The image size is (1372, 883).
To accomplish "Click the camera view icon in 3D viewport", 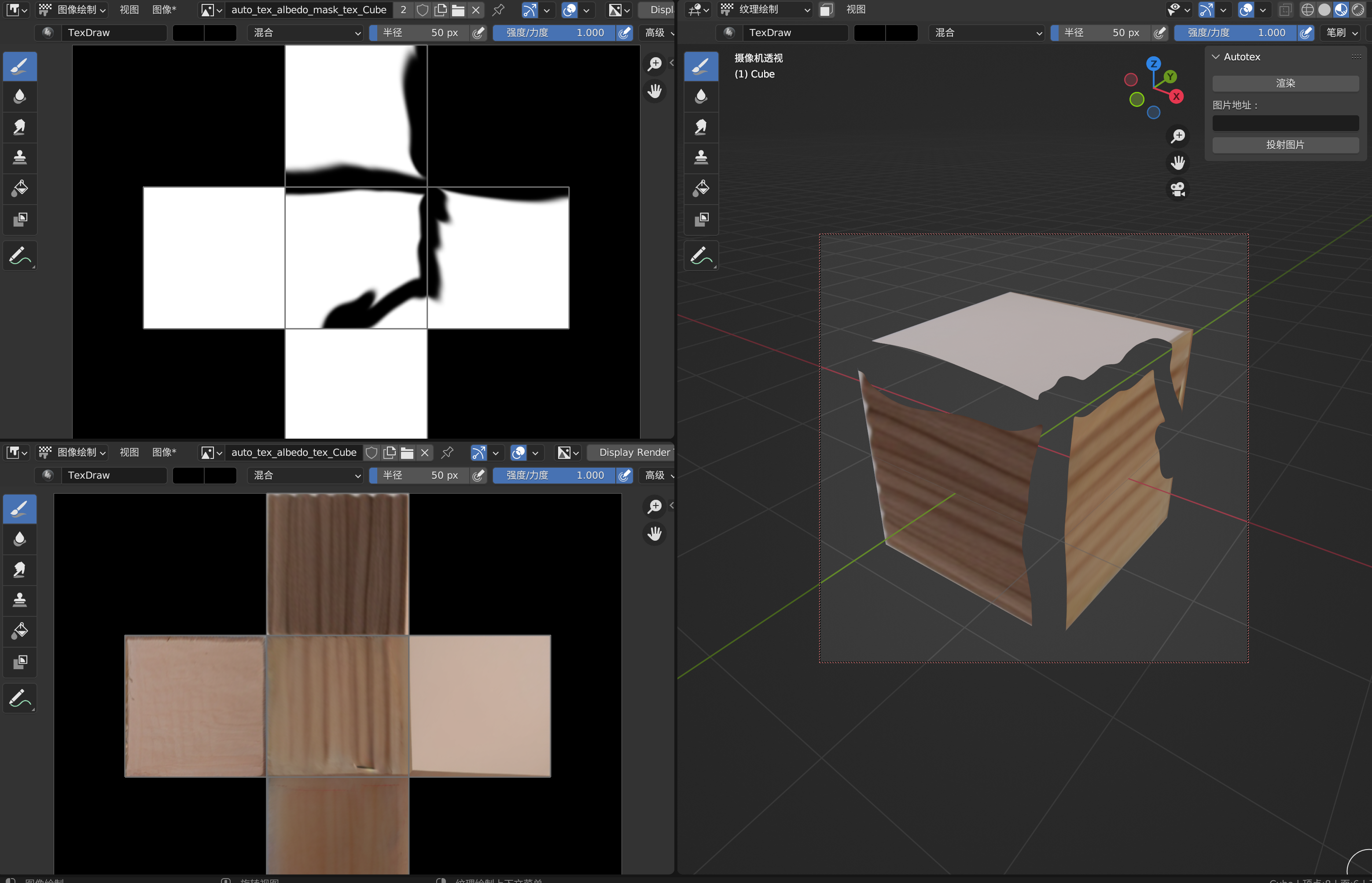I will [1177, 189].
